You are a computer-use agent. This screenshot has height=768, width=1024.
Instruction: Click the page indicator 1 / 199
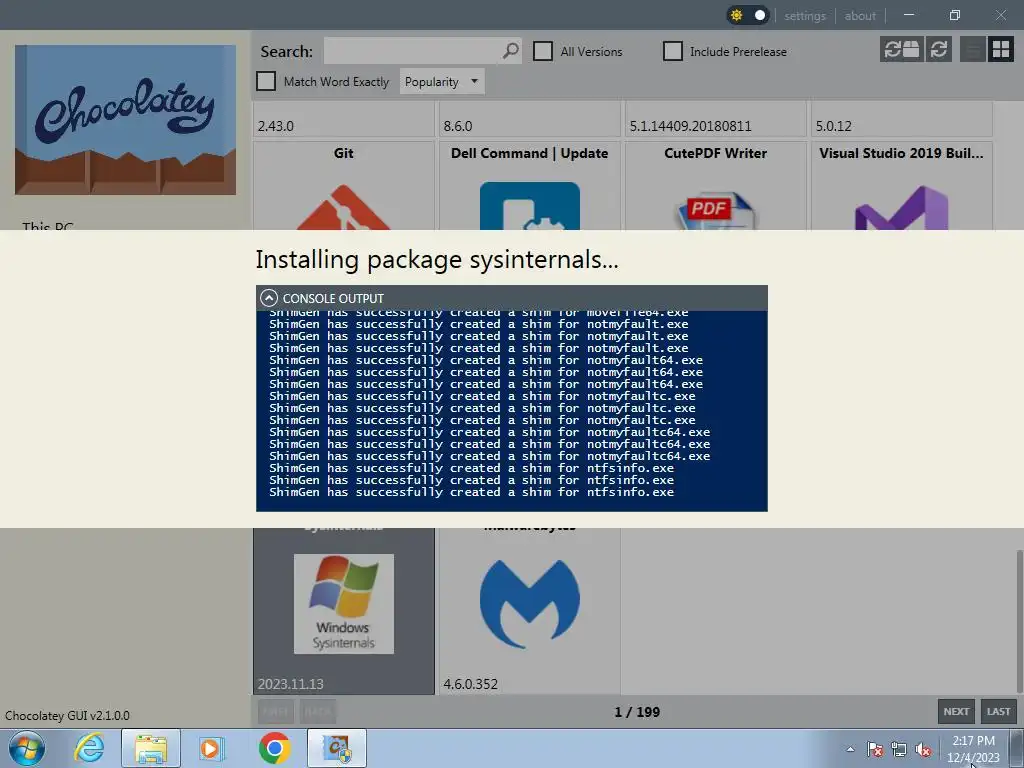(637, 712)
